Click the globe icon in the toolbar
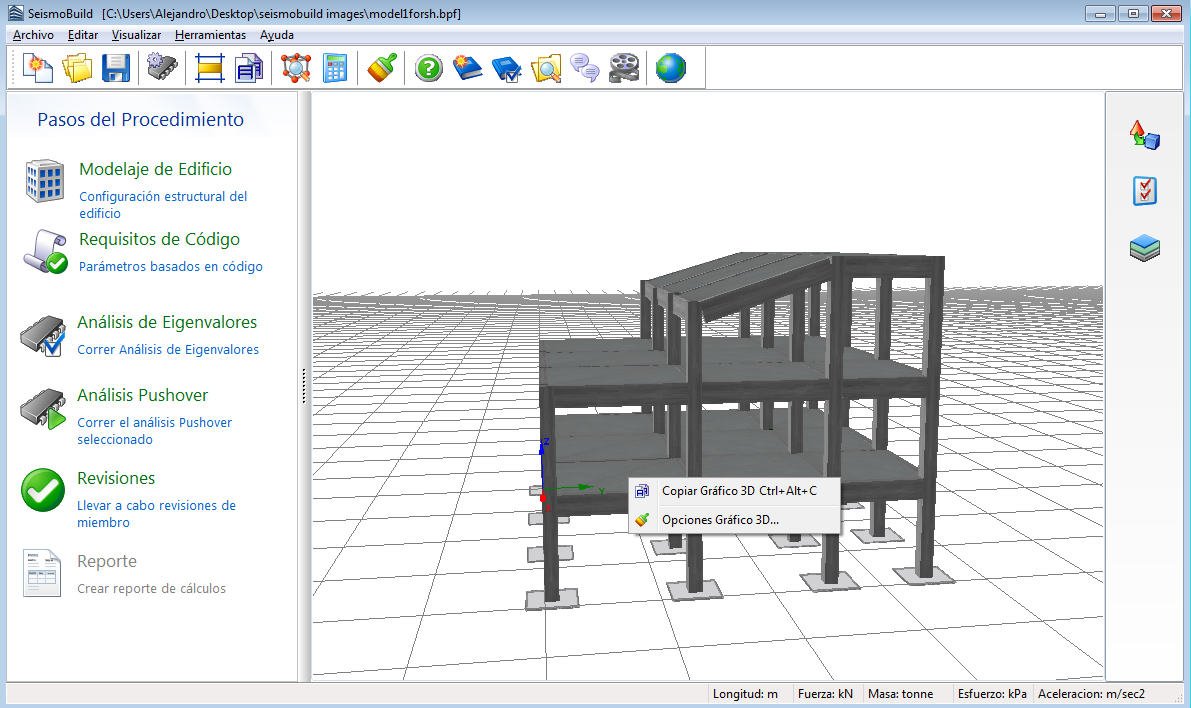 pyautogui.click(x=671, y=68)
